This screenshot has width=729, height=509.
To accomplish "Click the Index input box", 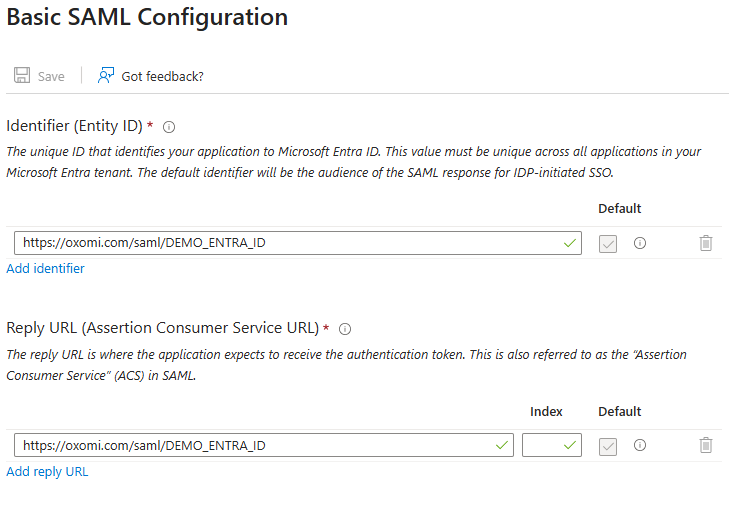I will pos(542,445).
